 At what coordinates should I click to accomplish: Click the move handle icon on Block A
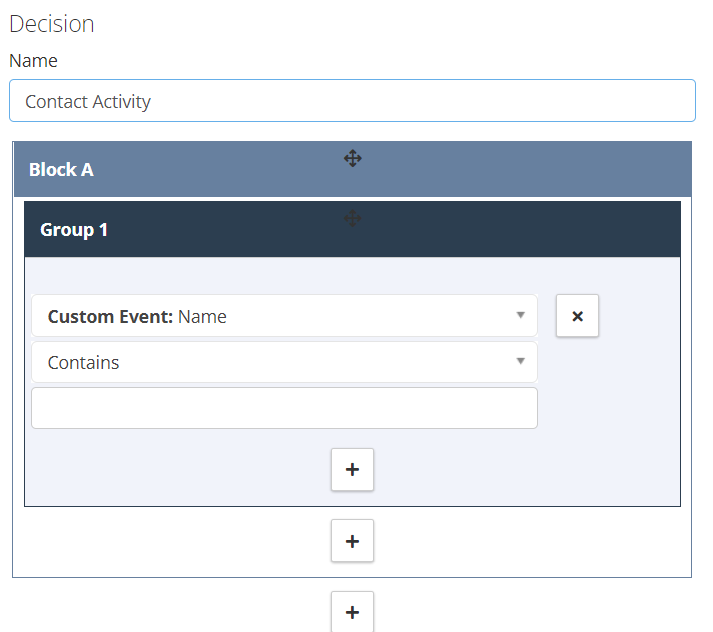[352, 159]
